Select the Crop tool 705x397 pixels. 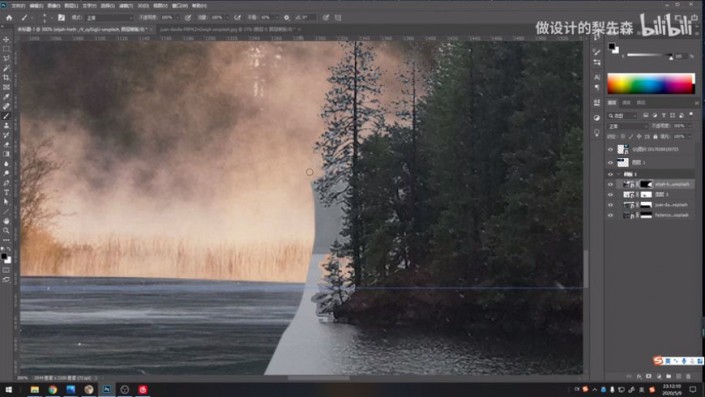tap(6, 78)
